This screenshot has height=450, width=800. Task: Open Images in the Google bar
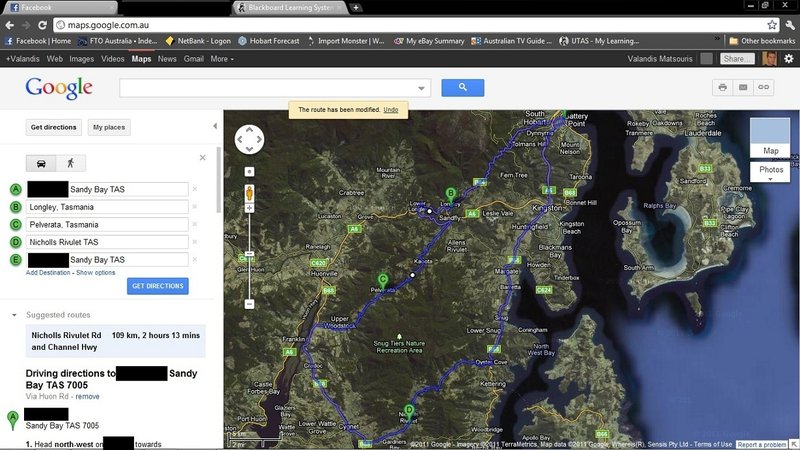pos(82,59)
